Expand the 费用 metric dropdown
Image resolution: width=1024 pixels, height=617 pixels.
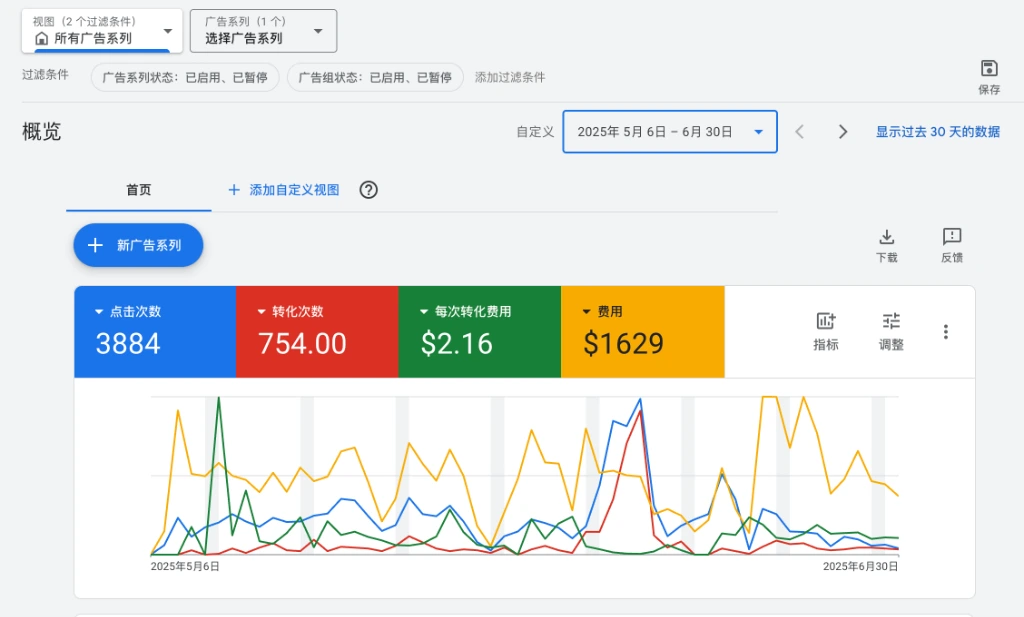coord(586,311)
